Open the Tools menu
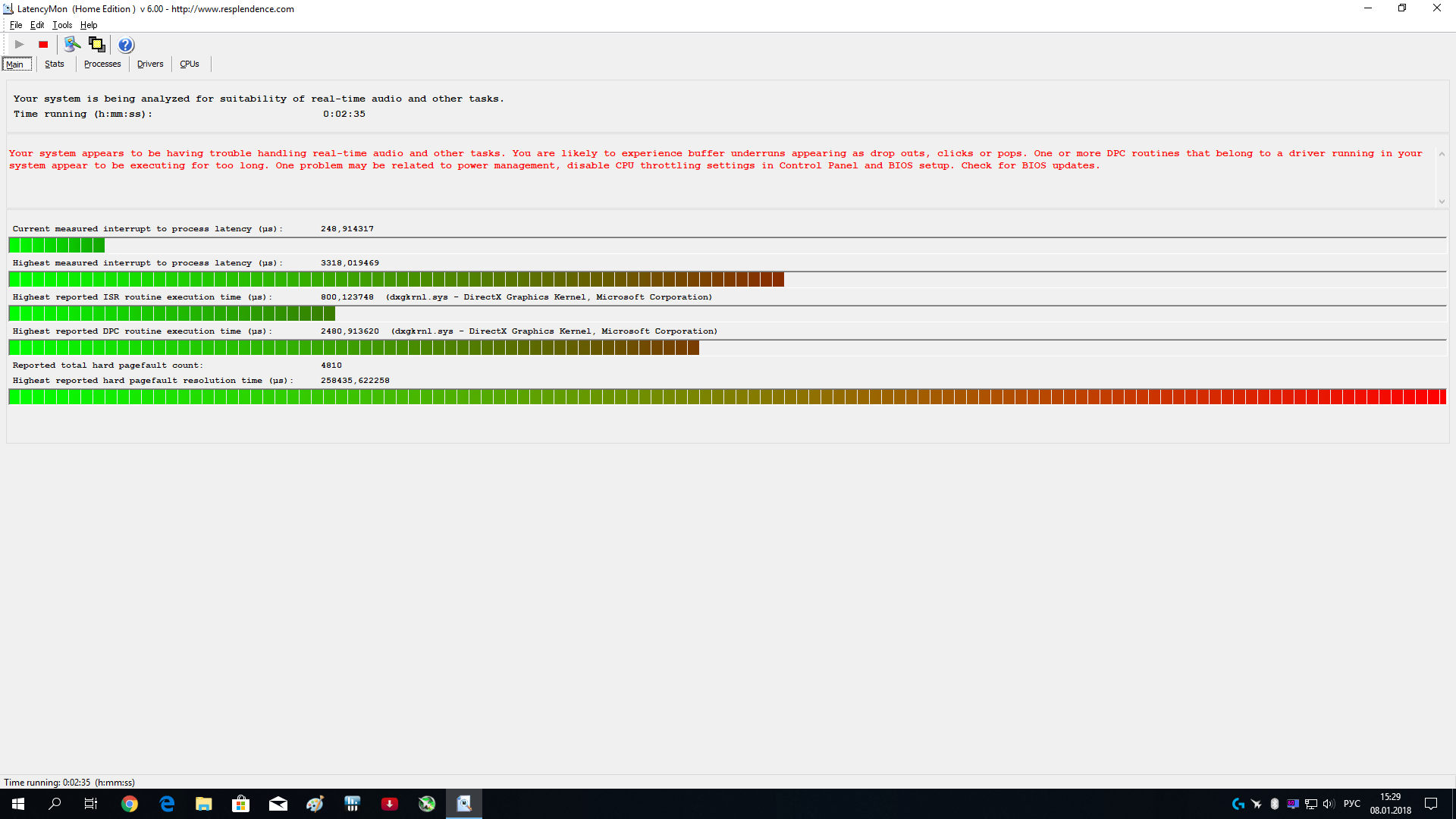The image size is (1456, 819). coord(62,25)
